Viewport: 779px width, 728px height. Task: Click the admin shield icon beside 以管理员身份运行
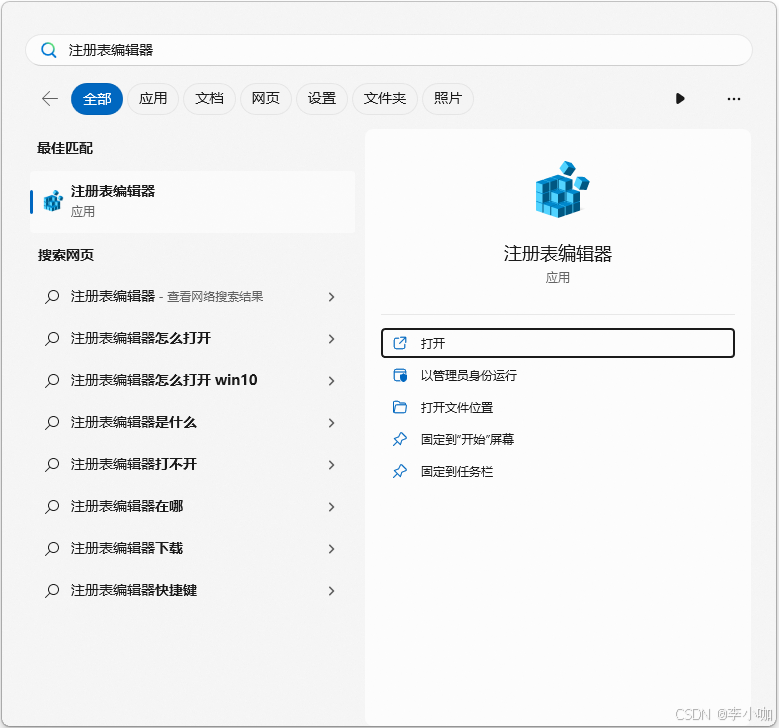(400, 375)
